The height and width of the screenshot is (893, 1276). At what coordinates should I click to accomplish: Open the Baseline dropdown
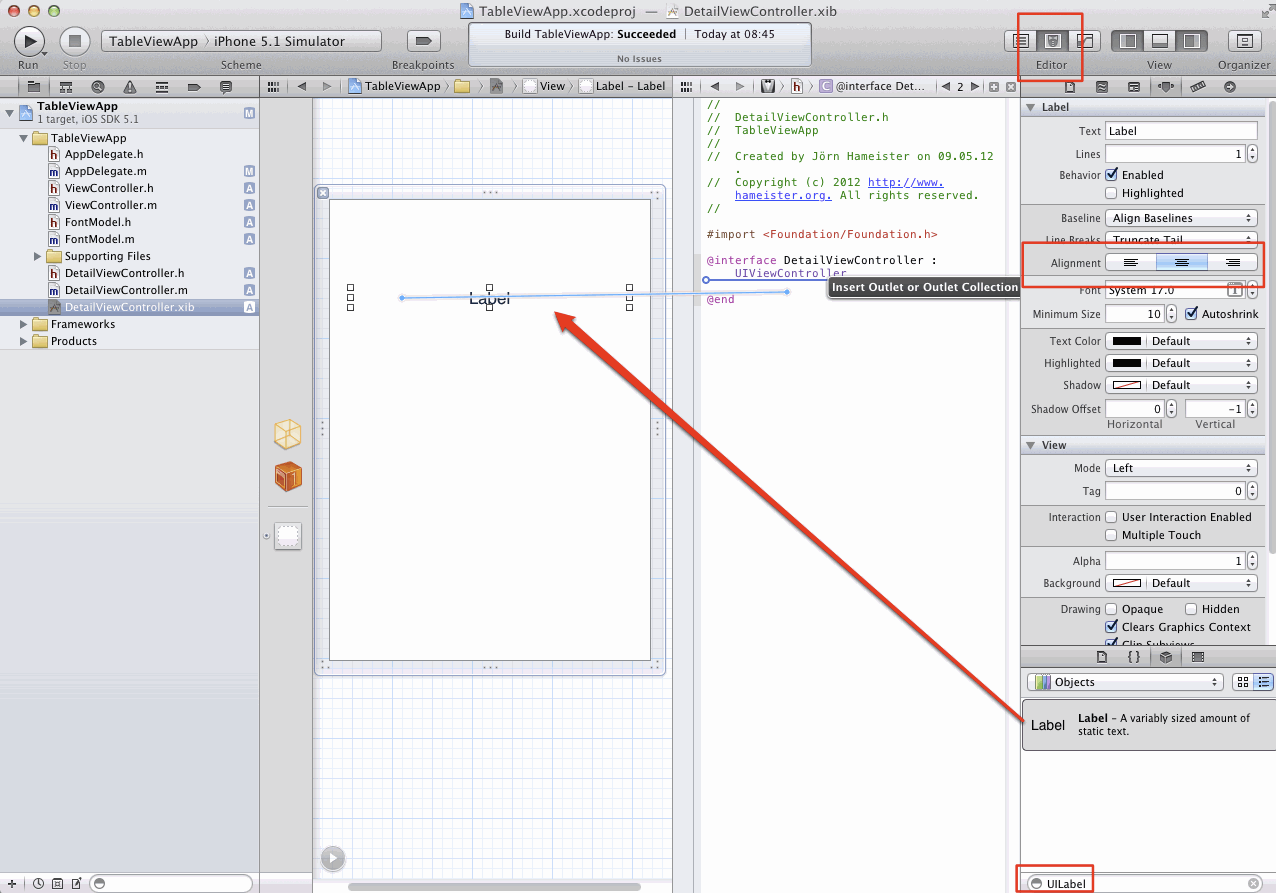1181,218
